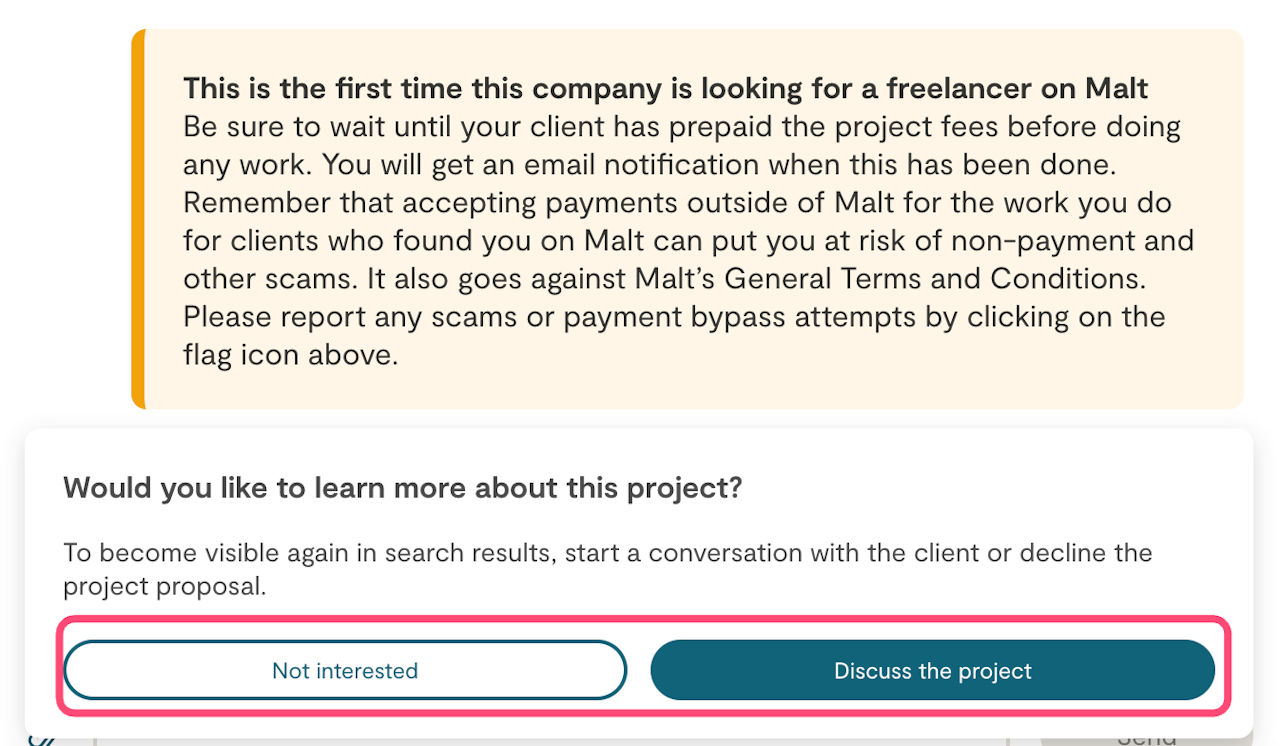Click 'Please report any scams' sentence start
This screenshot has height=746, width=1280.
click(x=352, y=317)
